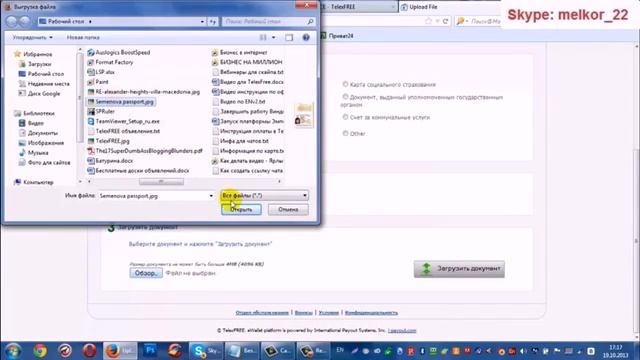The image size is (640, 360).
Task: Refresh the Рабочий стол folder location
Action: point(213,22)
